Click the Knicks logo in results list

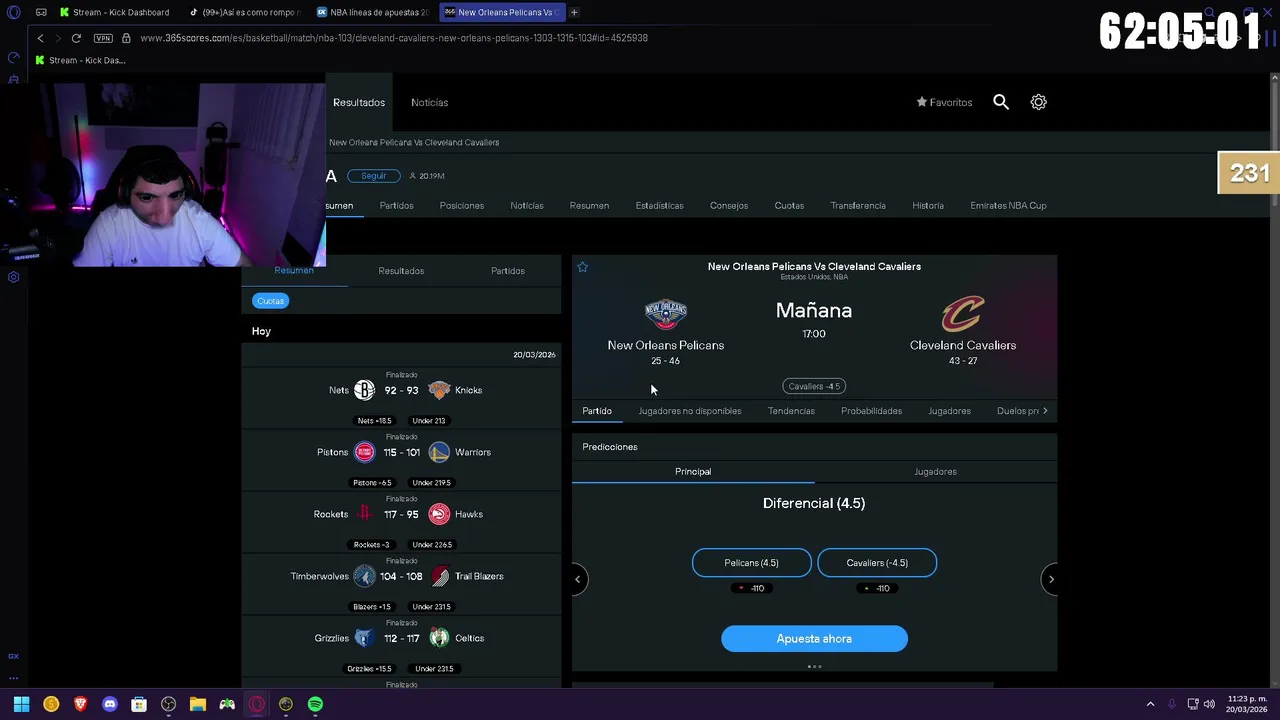[x=439, y=390]
